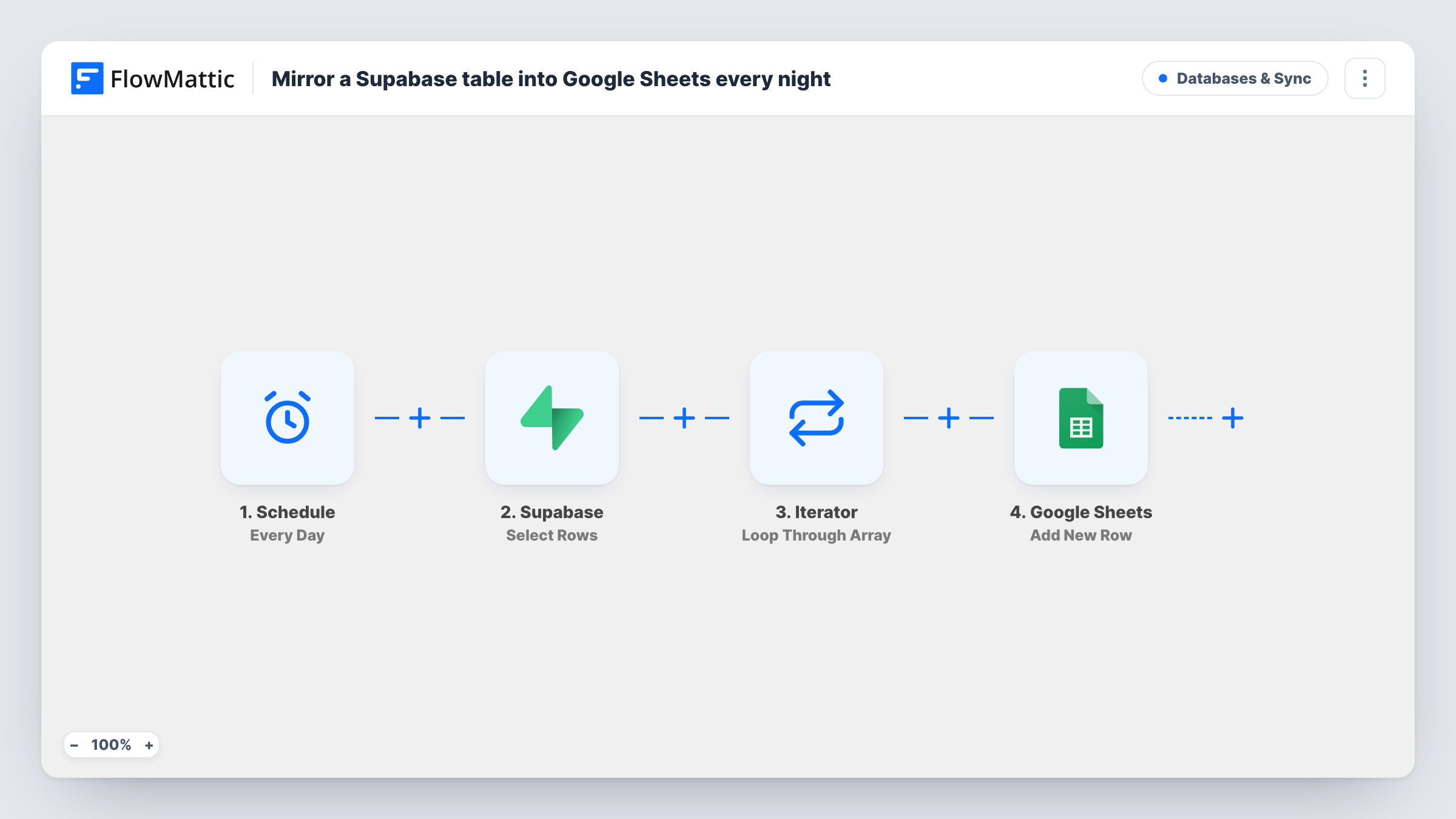Click the '2. Supabase' label
Viewport: 1456px width, 819px height.
click(552, 512)
